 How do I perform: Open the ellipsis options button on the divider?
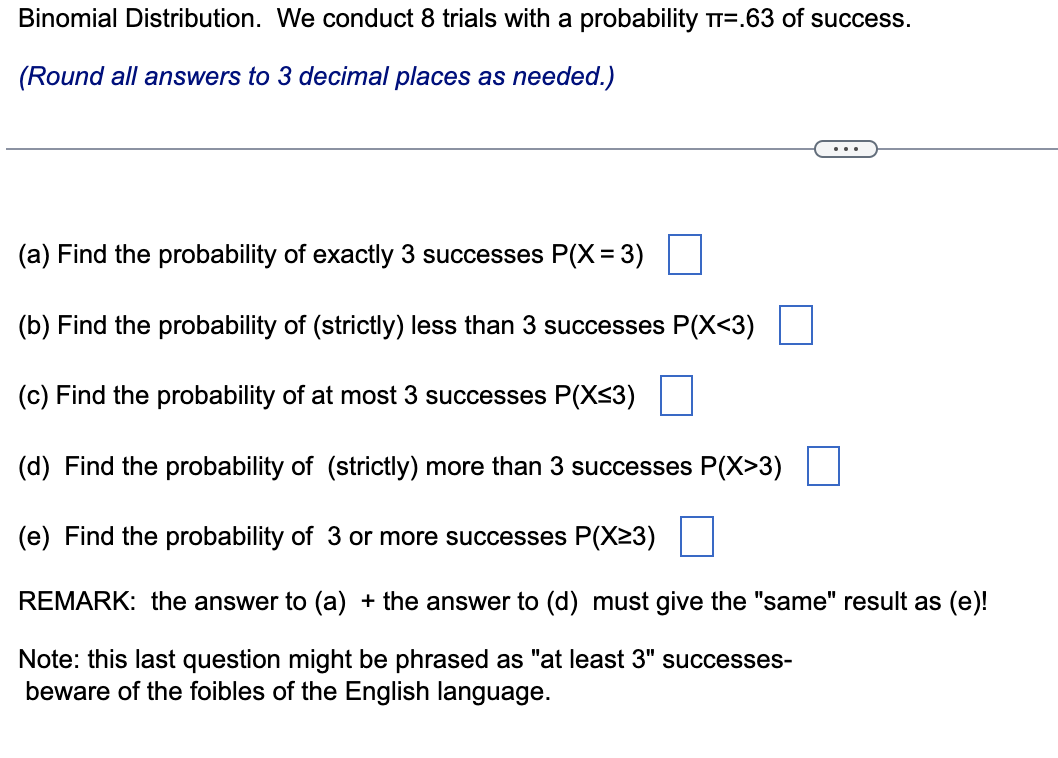click(x=847, y=148)
